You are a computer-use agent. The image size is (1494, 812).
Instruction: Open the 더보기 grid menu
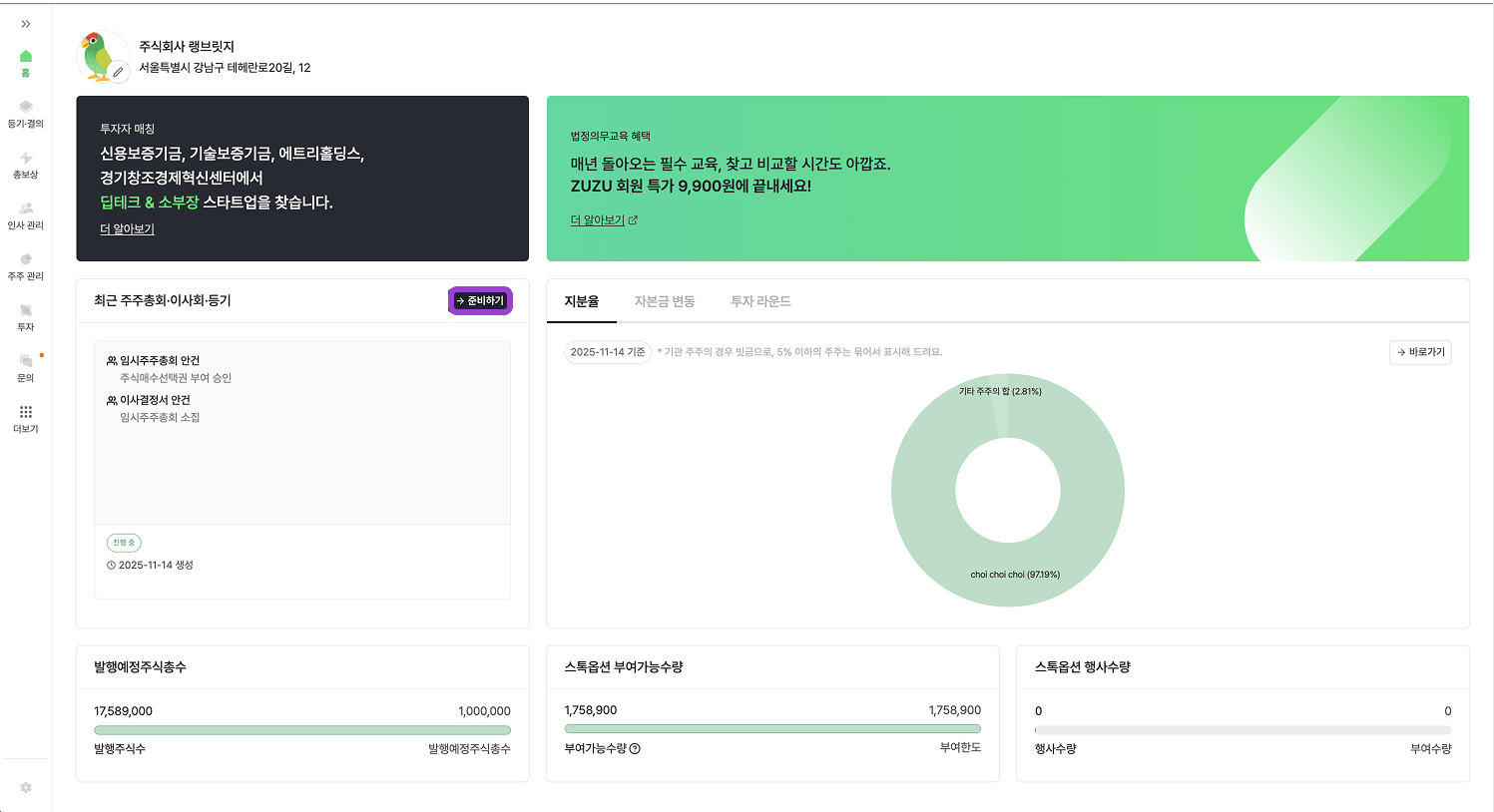[25, 417]
